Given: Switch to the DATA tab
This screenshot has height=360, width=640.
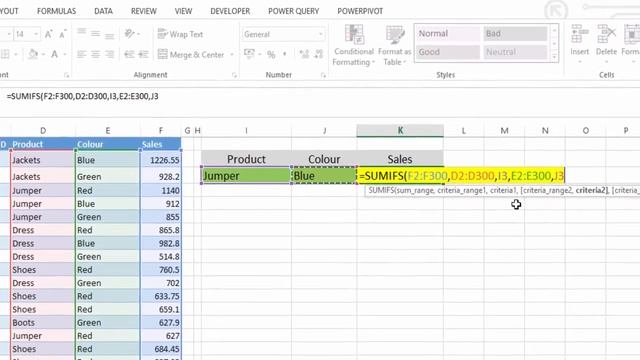Looking at the screenshot, I should coord(103,11).
